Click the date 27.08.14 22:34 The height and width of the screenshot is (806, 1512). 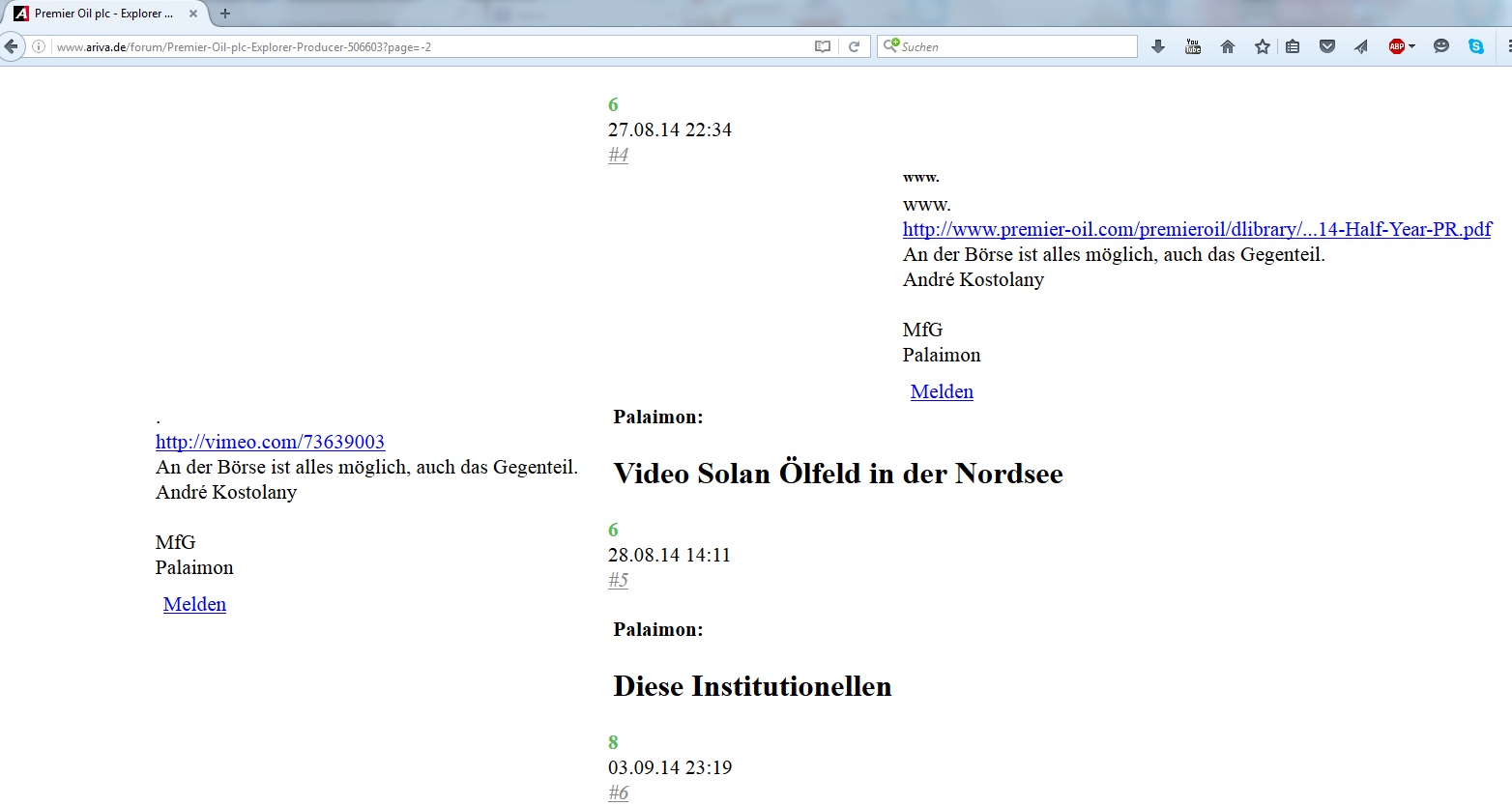pyautogui.click(x=670, y=130)
